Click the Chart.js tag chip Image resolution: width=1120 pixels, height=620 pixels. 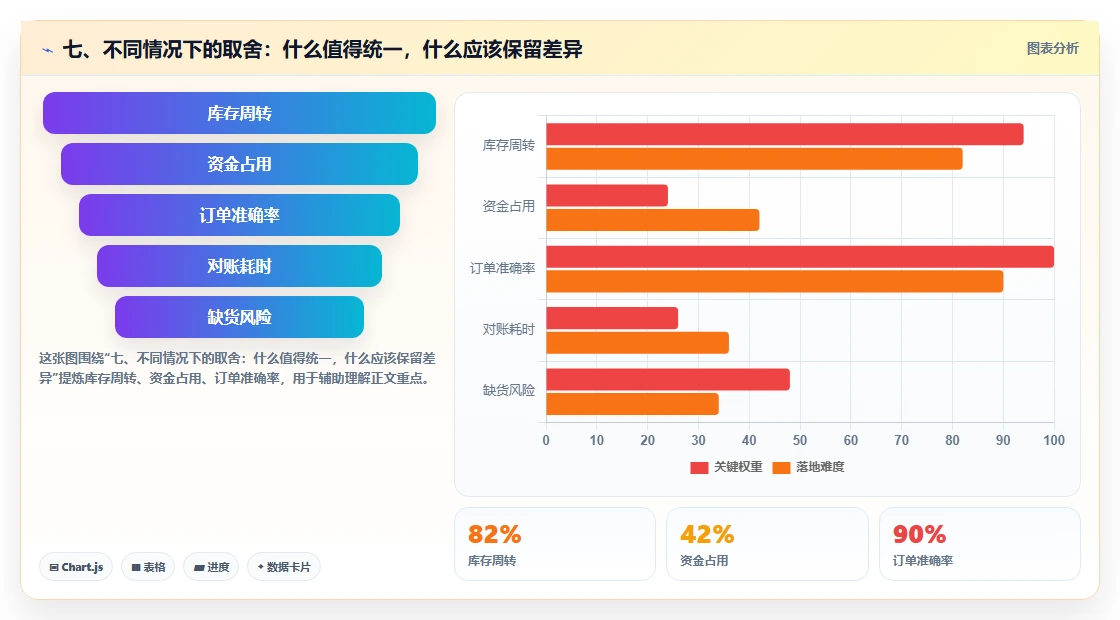pyautogui.click(x=76, y=567)
